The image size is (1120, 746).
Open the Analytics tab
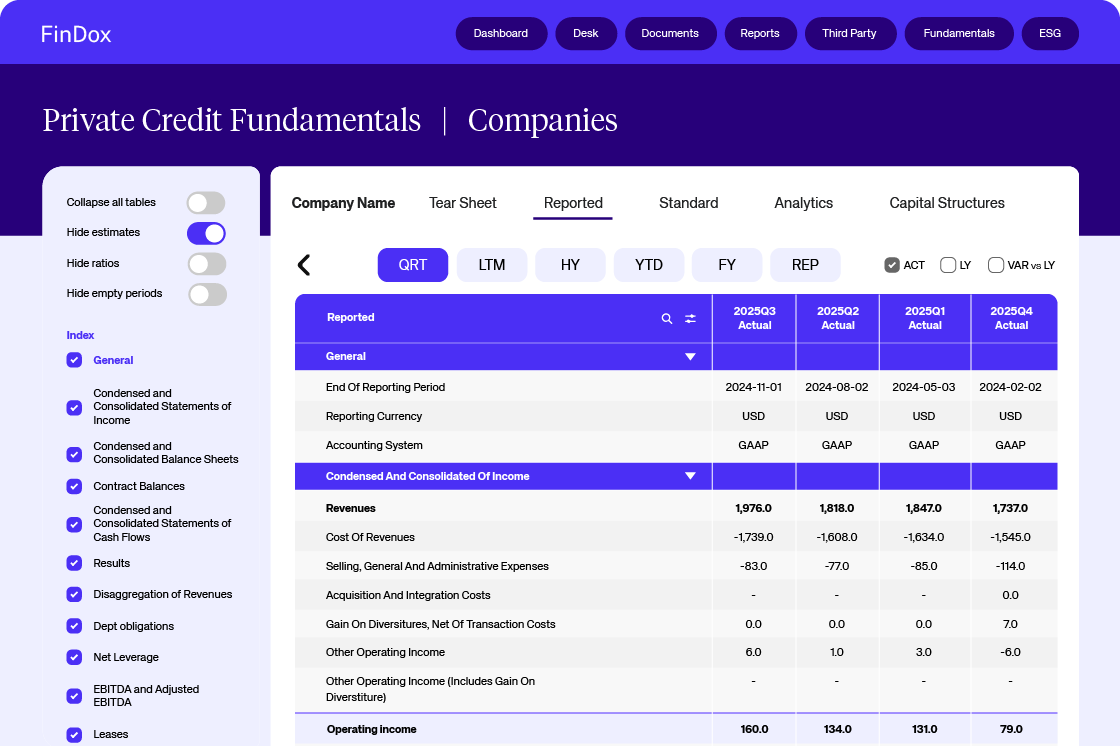pyautogui.click(x=803, y=203)
